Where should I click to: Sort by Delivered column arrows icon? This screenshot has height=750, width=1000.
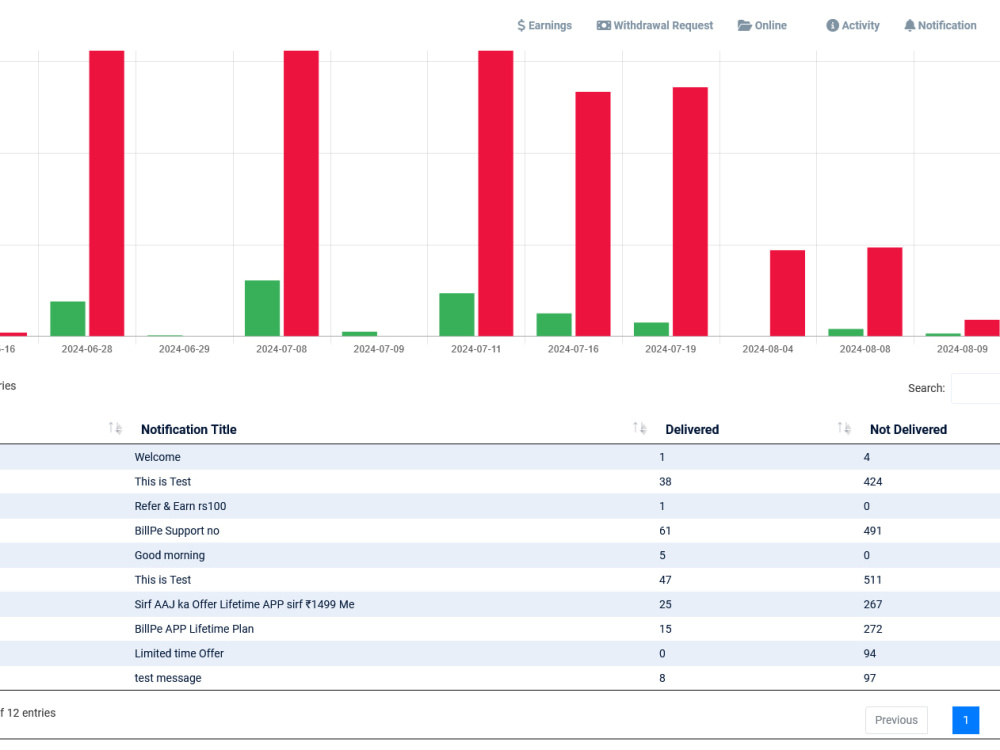(x=844, y=428)
